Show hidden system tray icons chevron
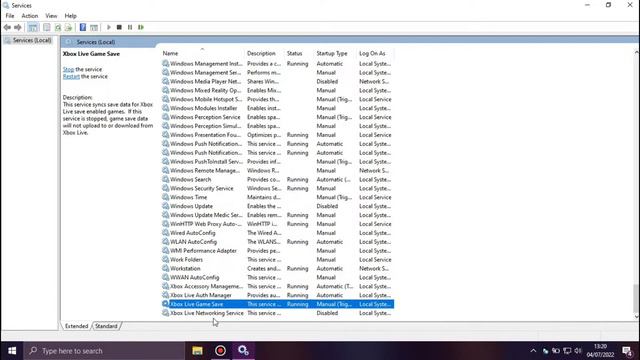Screen dimensions: 640x360 click(x=533, y=351)
